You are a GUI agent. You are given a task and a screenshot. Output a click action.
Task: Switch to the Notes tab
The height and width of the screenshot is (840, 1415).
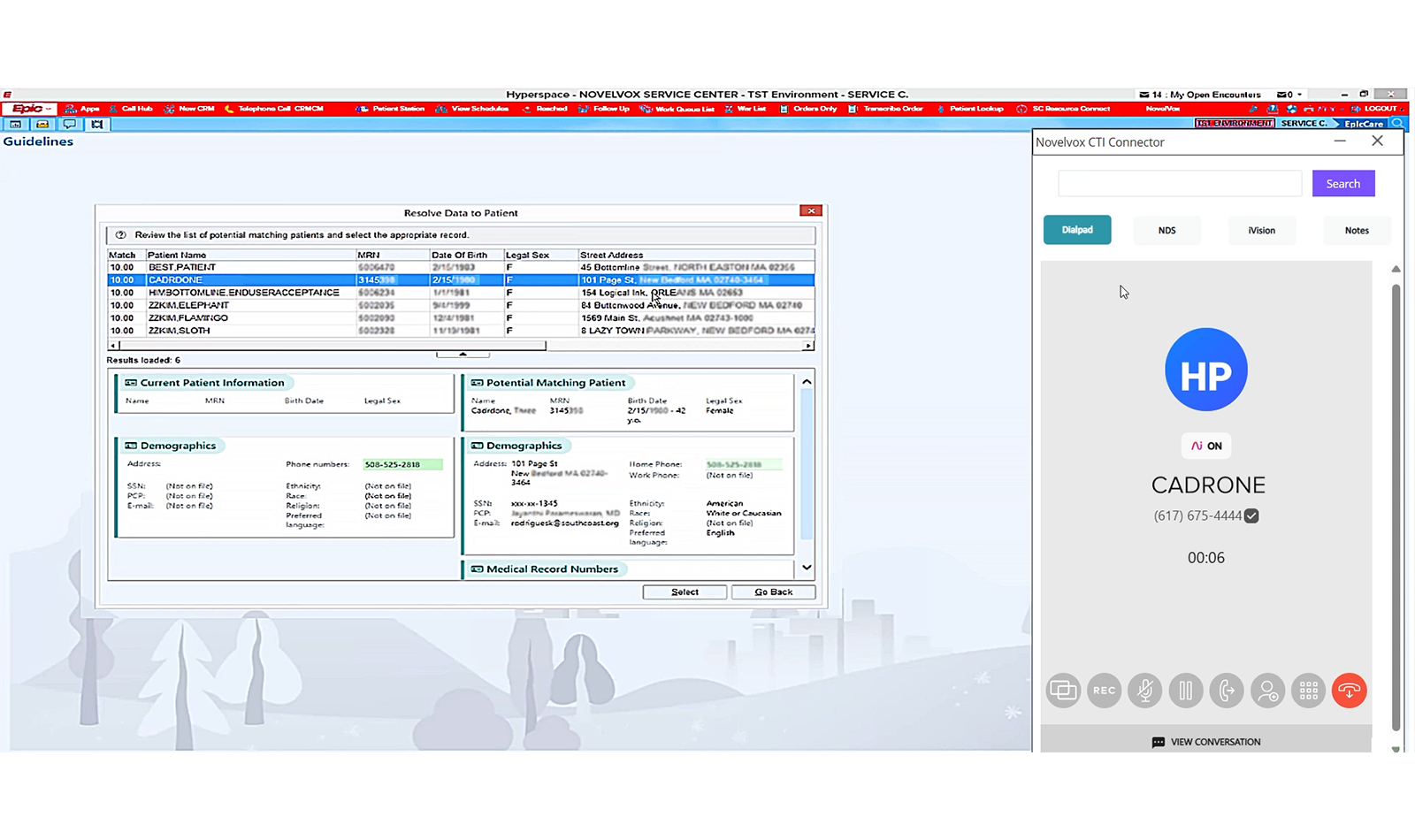click(x=1357, y=231)
